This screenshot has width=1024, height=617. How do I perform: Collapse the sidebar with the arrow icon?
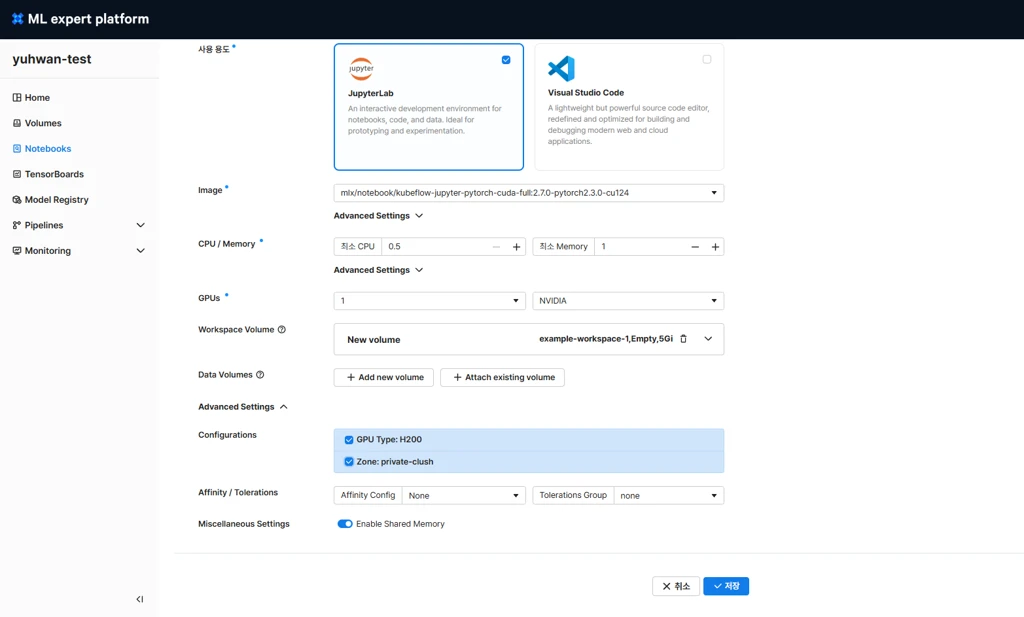(140, 599)
